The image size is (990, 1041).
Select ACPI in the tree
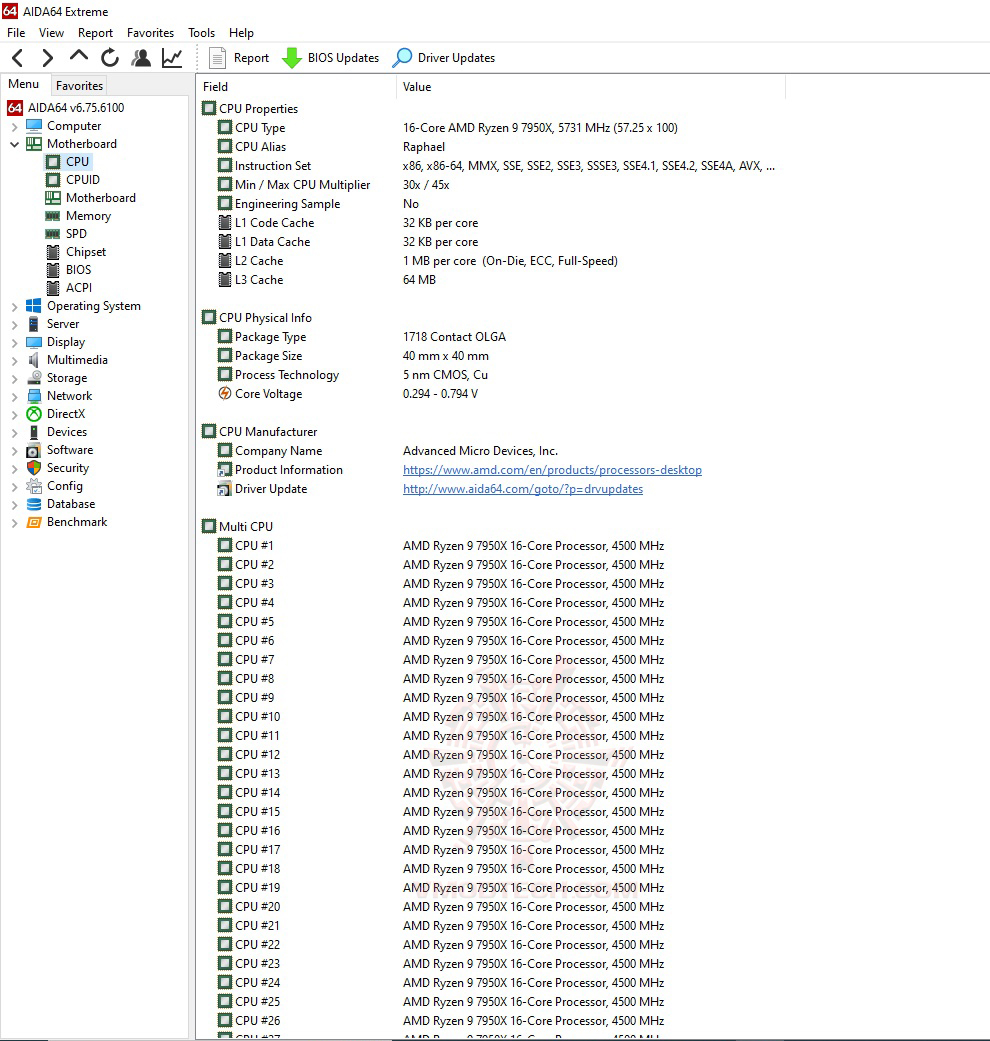pos(79,287)
